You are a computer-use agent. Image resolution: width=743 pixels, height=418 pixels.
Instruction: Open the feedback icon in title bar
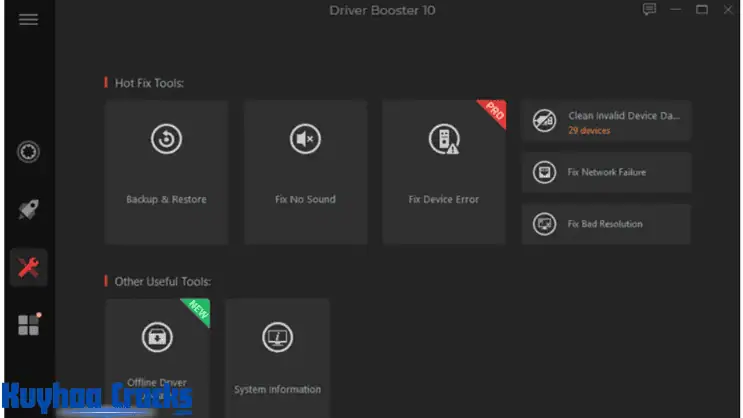tap(649, 10)
